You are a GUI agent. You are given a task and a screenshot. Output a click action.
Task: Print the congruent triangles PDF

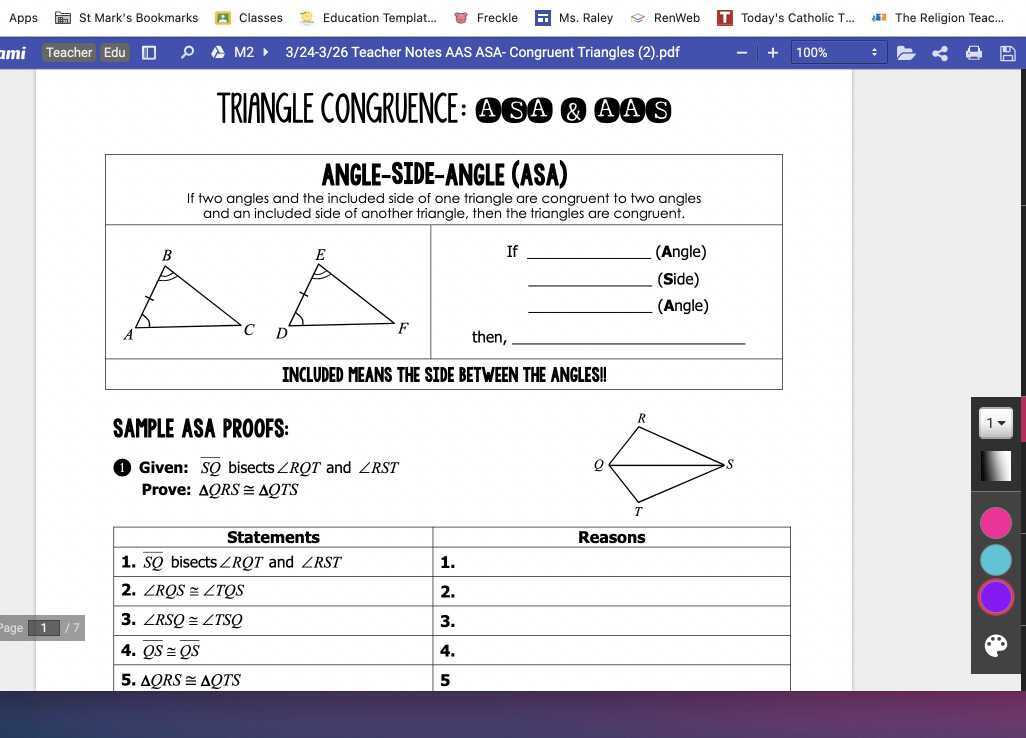coord(973,52)
